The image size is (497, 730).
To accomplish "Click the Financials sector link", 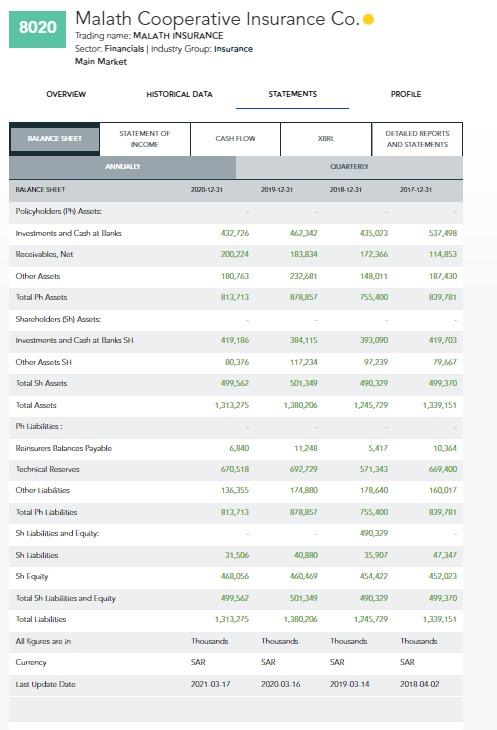I will click(x=124, y=49).
